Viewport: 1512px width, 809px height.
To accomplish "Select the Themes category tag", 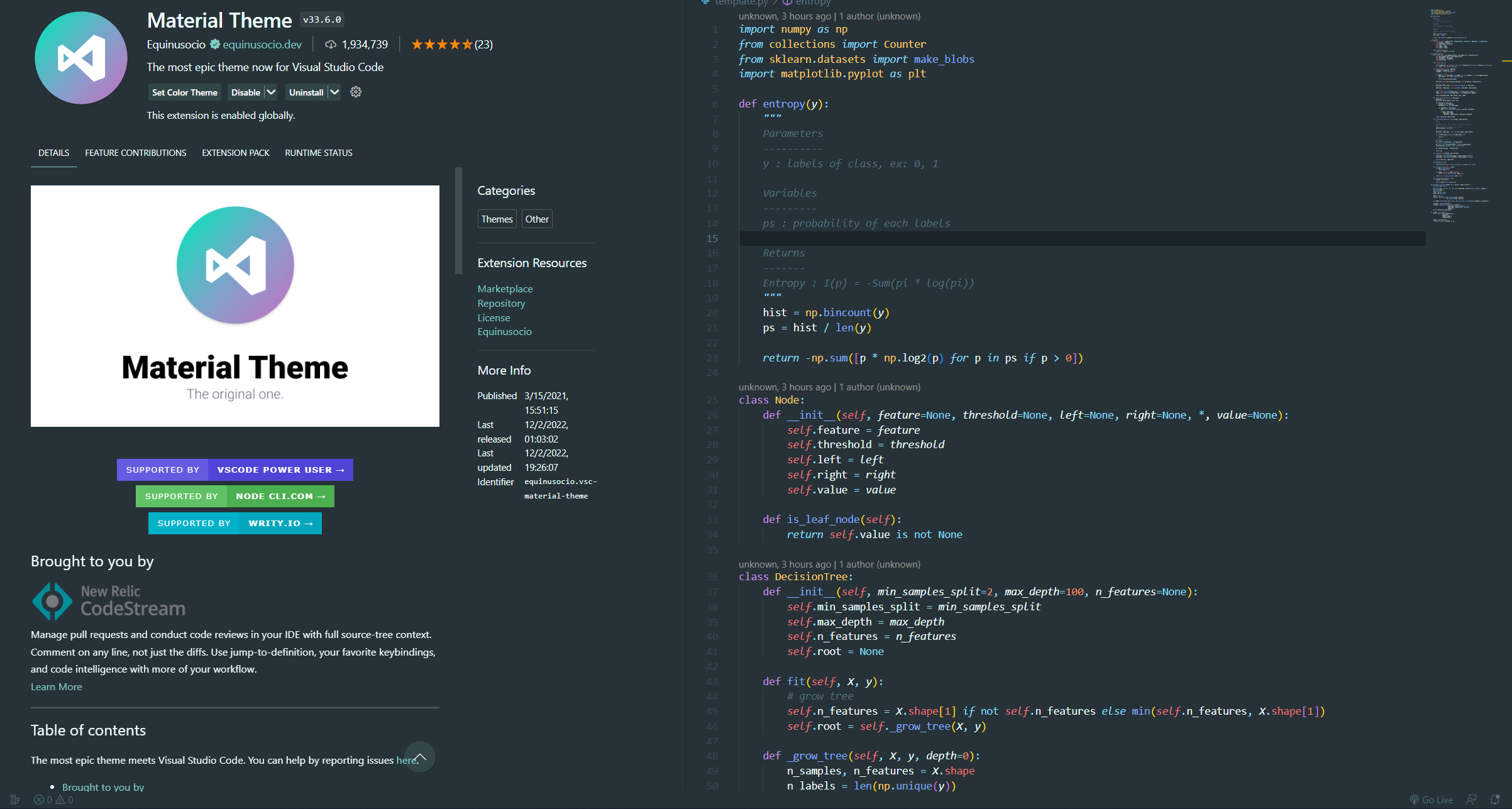I will coord(497,219).
